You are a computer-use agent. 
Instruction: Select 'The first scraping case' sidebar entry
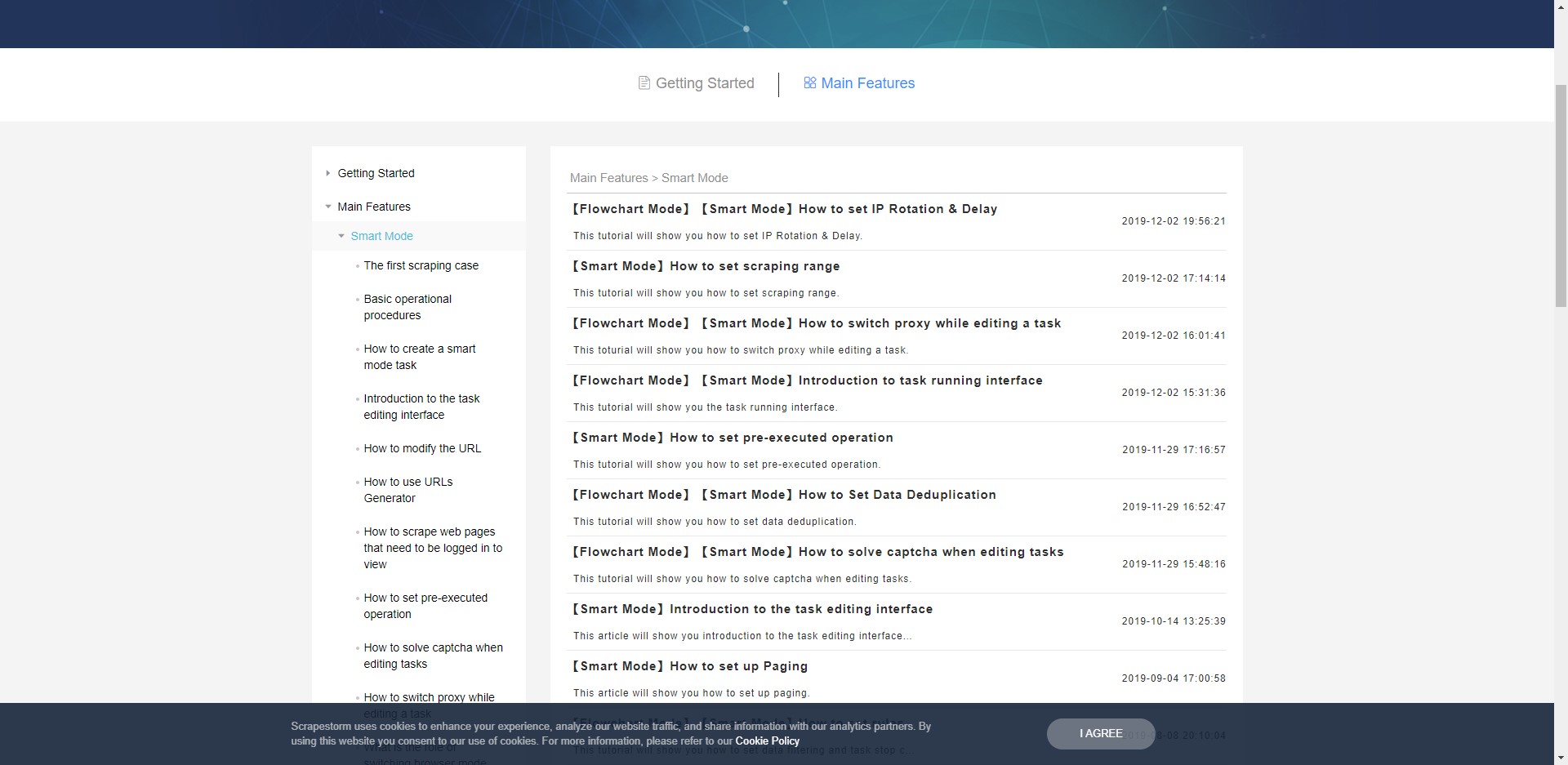[421, 265]
